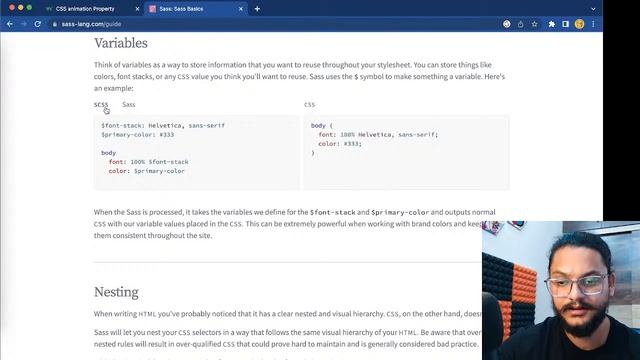Reload the sass-lang.com page
Screen dimensions: 640x360
pyautogui.click(x=38, y=24)
